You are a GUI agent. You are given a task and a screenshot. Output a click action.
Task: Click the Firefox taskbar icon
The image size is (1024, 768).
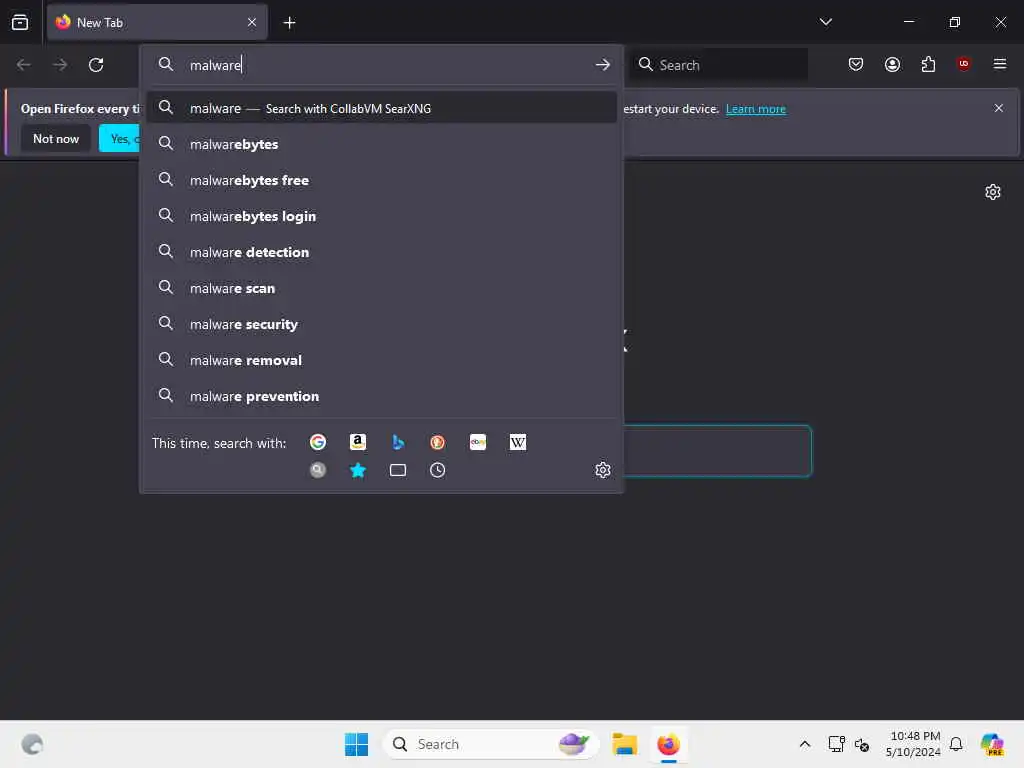[668, 744]
